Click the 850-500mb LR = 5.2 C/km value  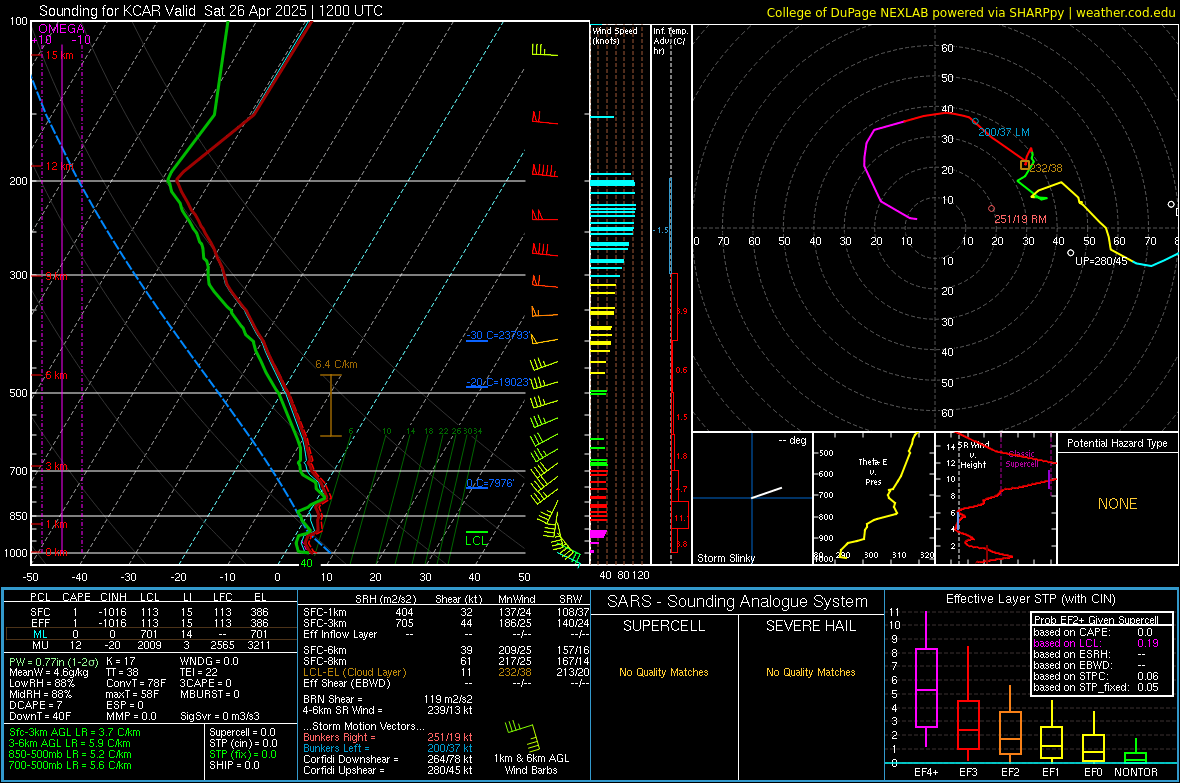coord(70,754)
